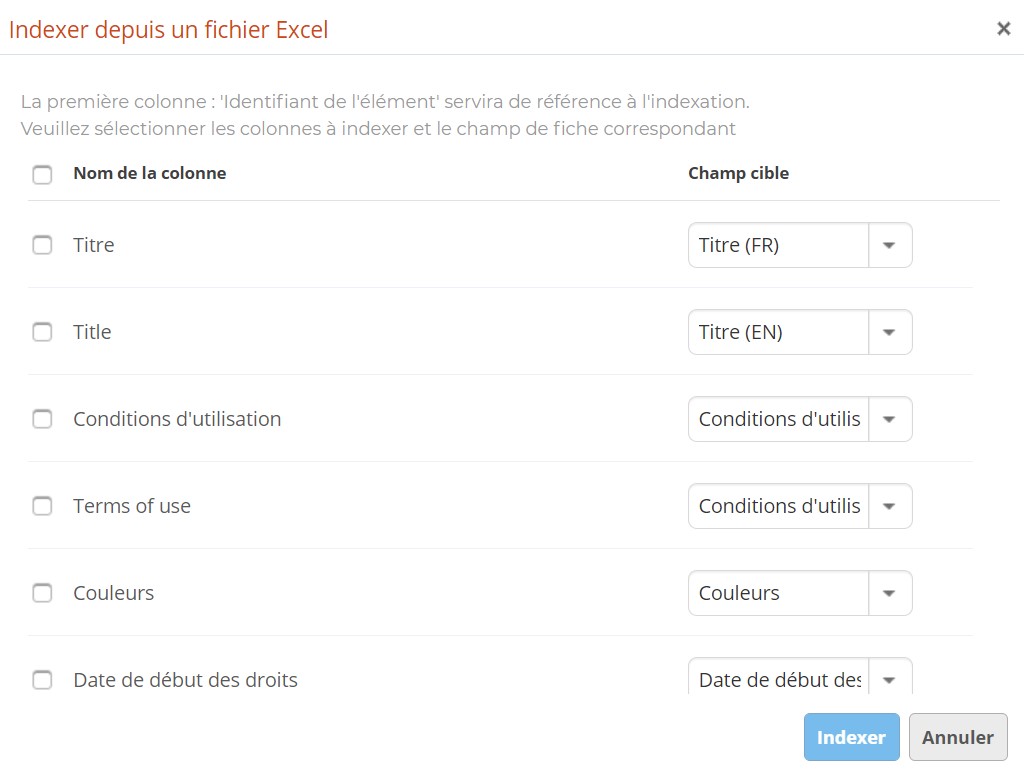Click the Titre column name
The width and height of the screenshot is (1024, 769).
93,245
